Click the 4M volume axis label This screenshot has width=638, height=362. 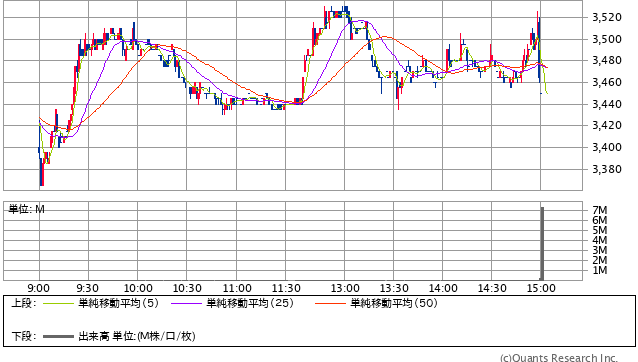point(600,240)
